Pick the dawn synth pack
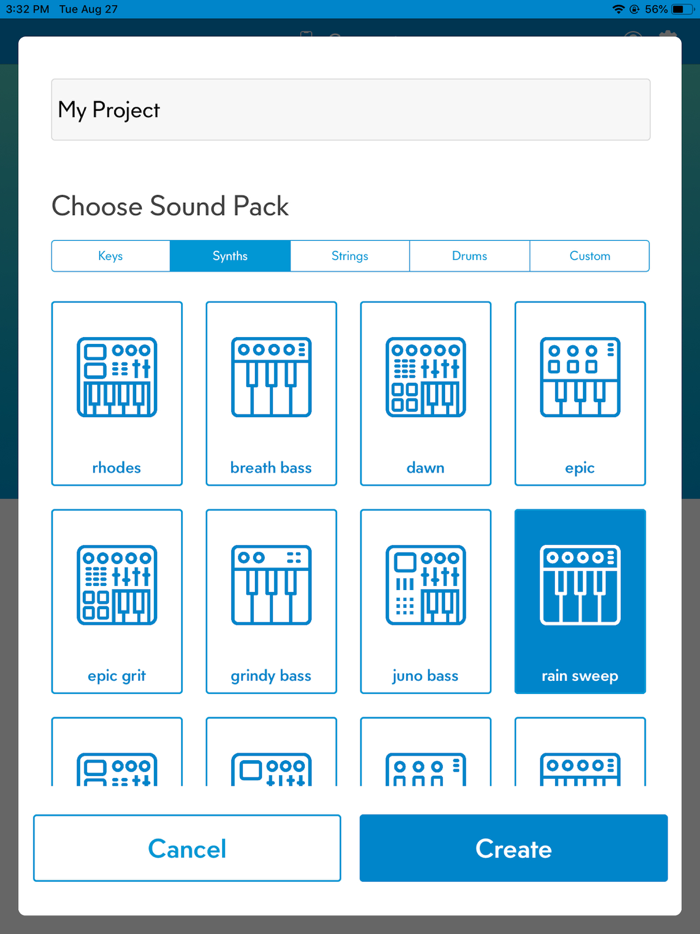This screenshot has width=700, height=934. (x=425, y=393)
